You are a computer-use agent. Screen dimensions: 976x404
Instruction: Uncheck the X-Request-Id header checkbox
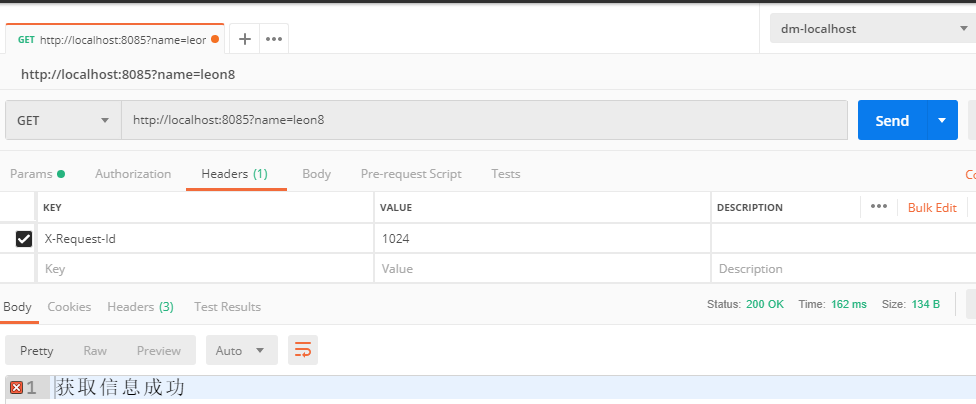[24, 239]
